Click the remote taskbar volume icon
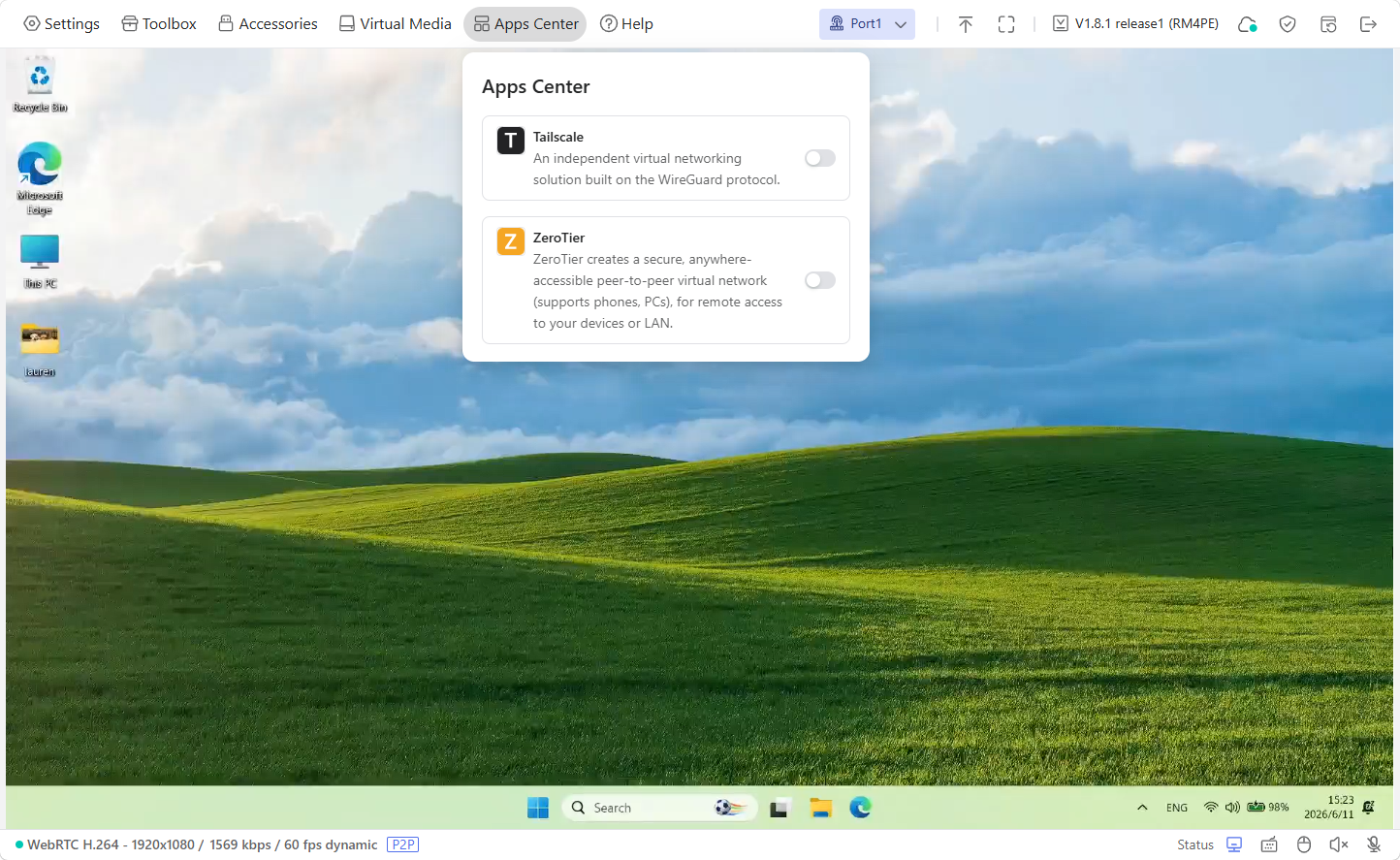 click(x=1232, y=807)
